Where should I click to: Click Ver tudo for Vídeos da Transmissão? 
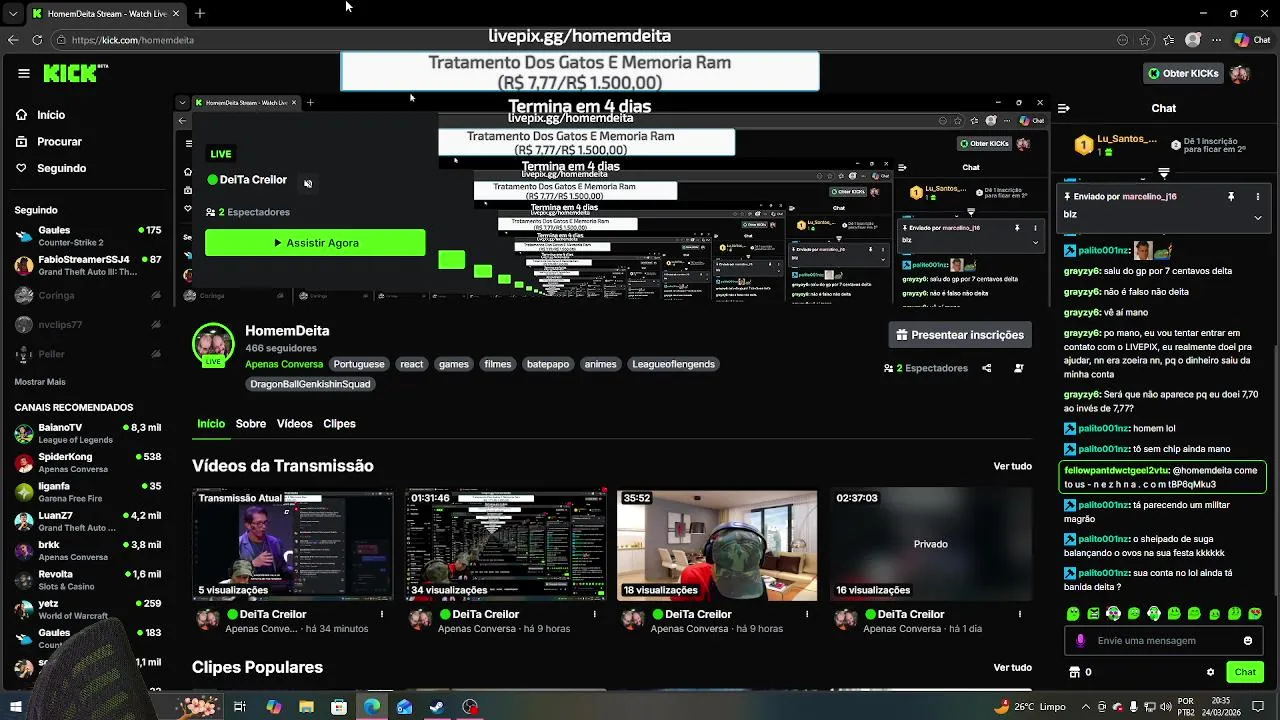tap(1012, 466)
